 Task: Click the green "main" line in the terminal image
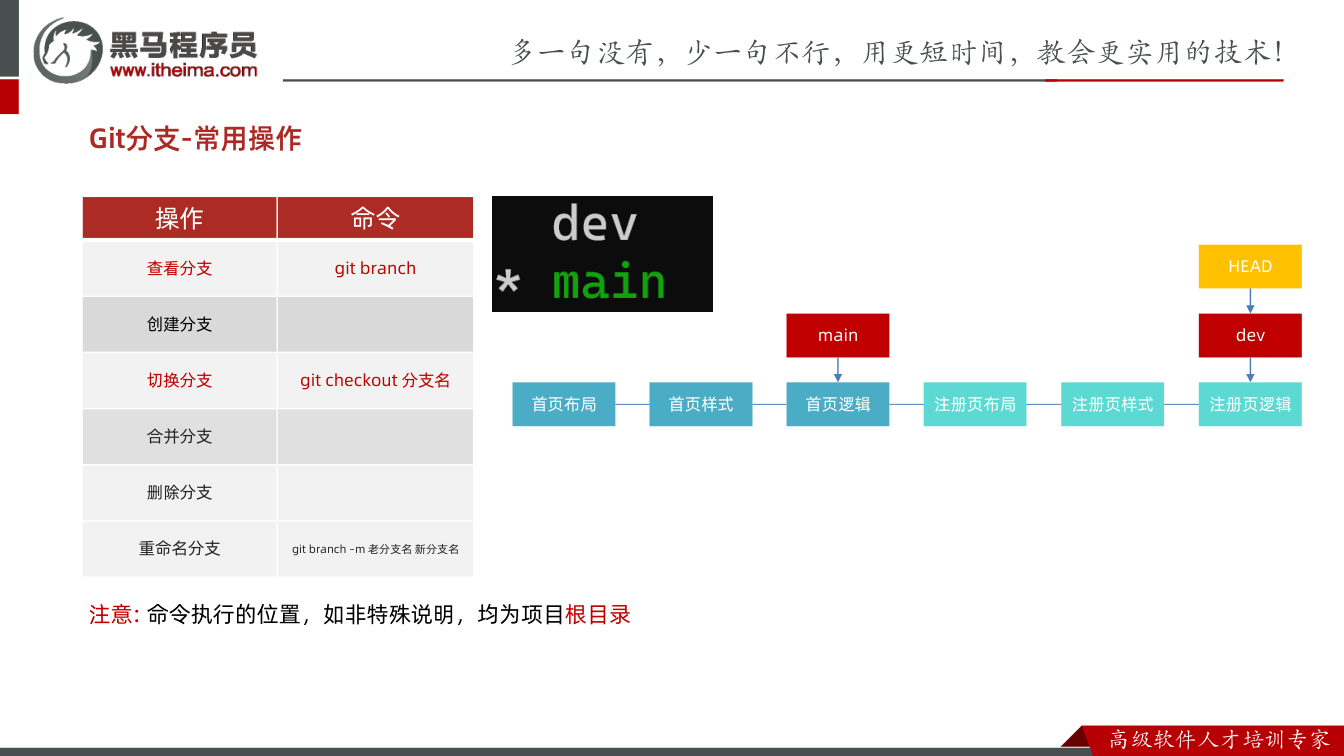coord(608,282)
